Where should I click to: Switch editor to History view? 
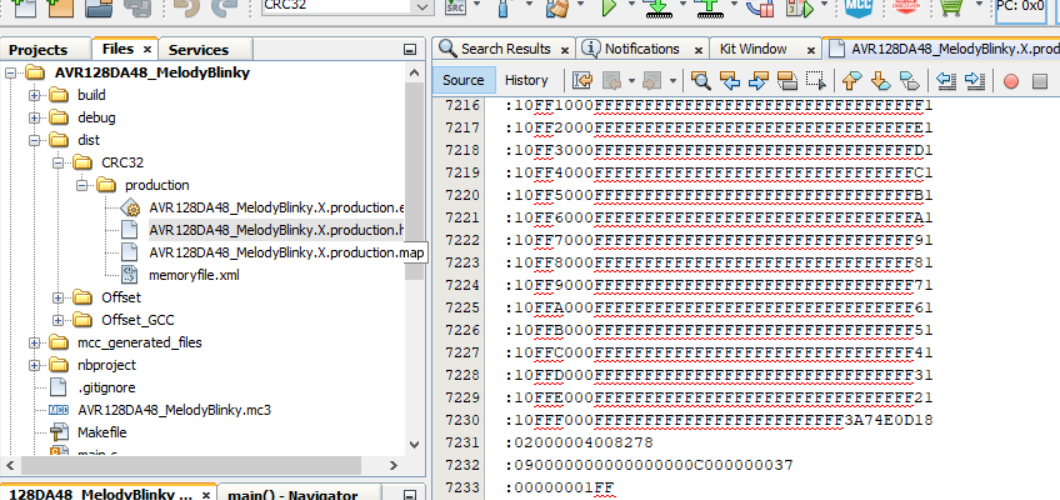(526, 80)
